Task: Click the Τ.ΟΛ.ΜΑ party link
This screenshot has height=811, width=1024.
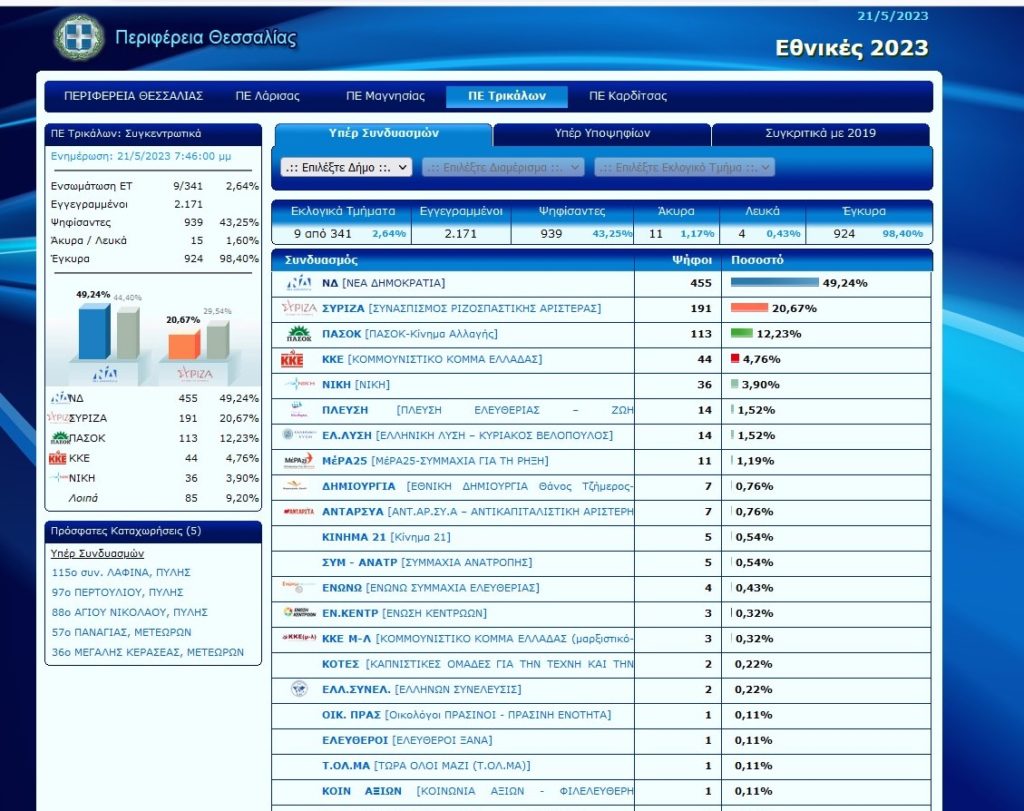Action: (x=426, y=765)
